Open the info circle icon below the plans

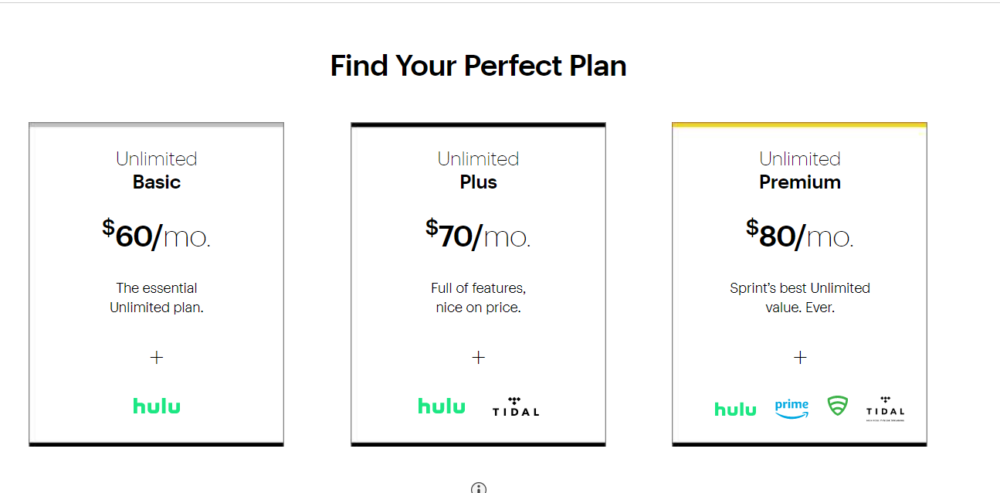(x=478, y=489)
